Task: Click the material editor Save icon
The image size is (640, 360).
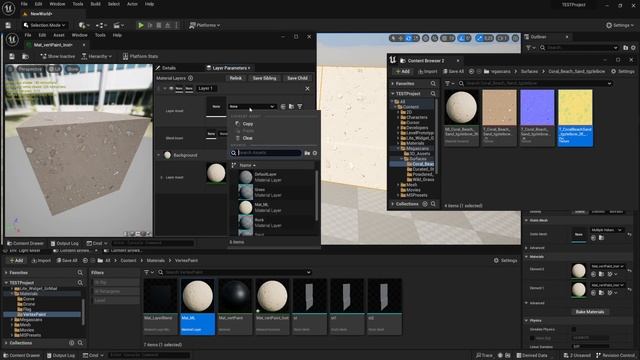Action: [x=12, y=56]
